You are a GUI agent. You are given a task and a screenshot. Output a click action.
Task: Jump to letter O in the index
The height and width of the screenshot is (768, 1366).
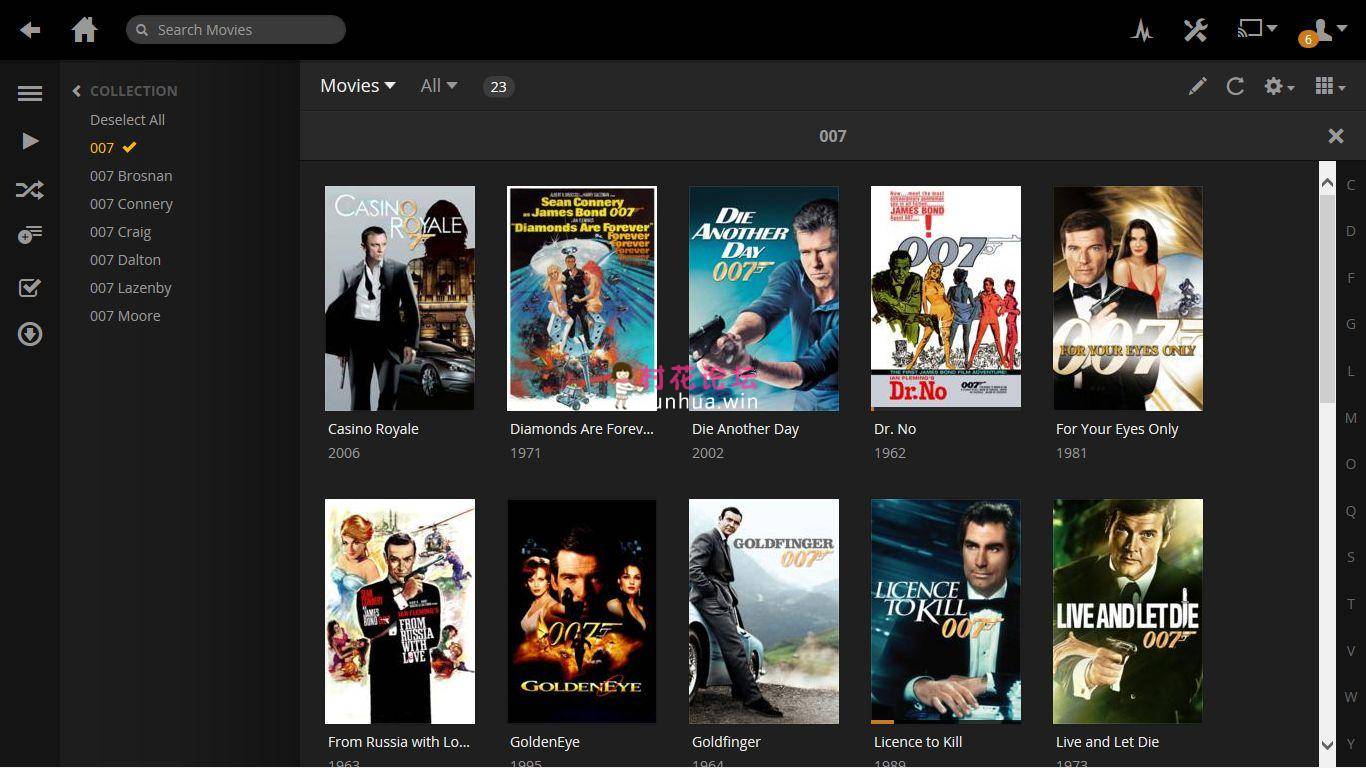pos(1350,464)
